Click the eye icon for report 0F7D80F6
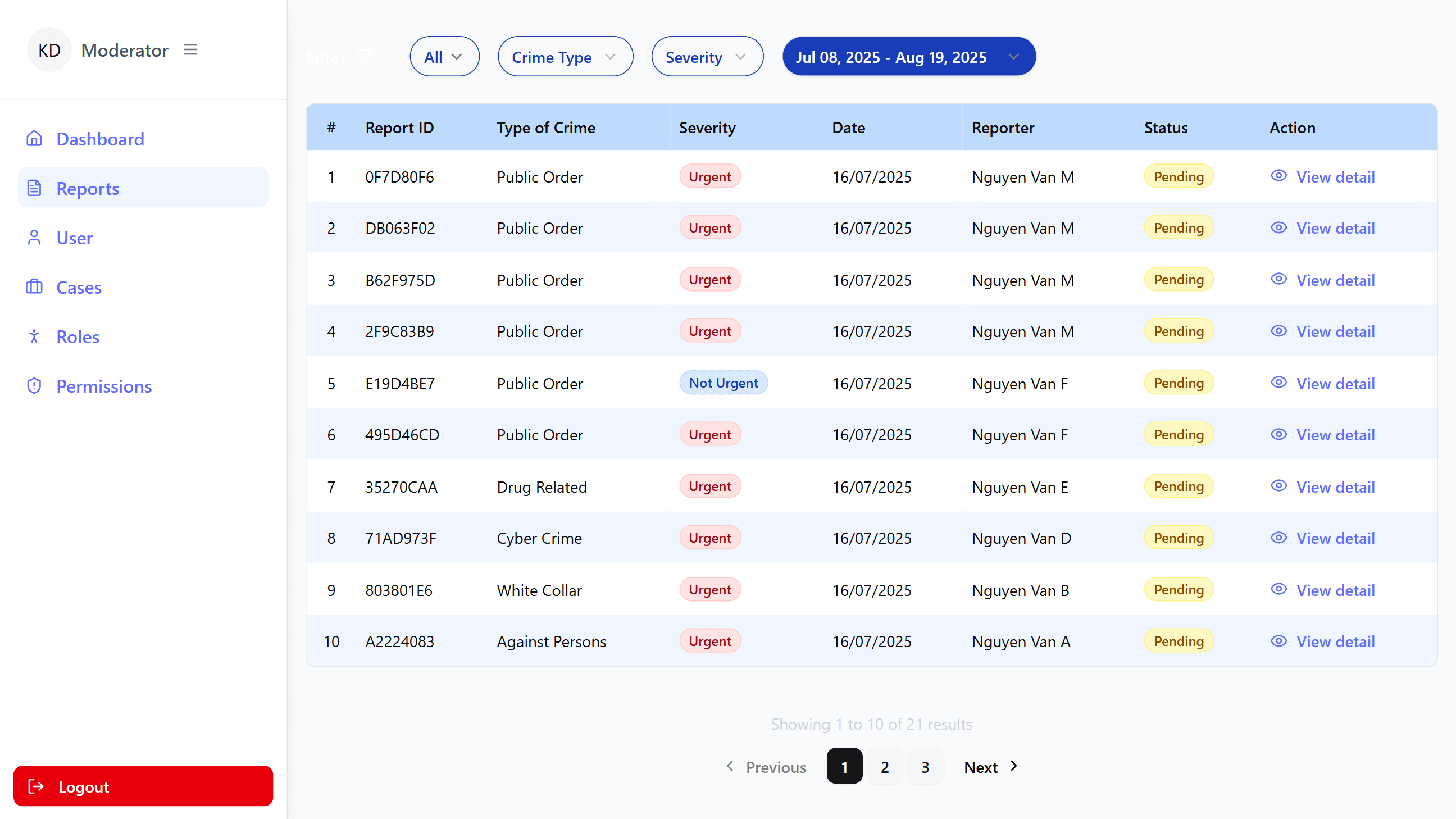This screenshot has width=1456, height=819. click(x=1279, y=176)
